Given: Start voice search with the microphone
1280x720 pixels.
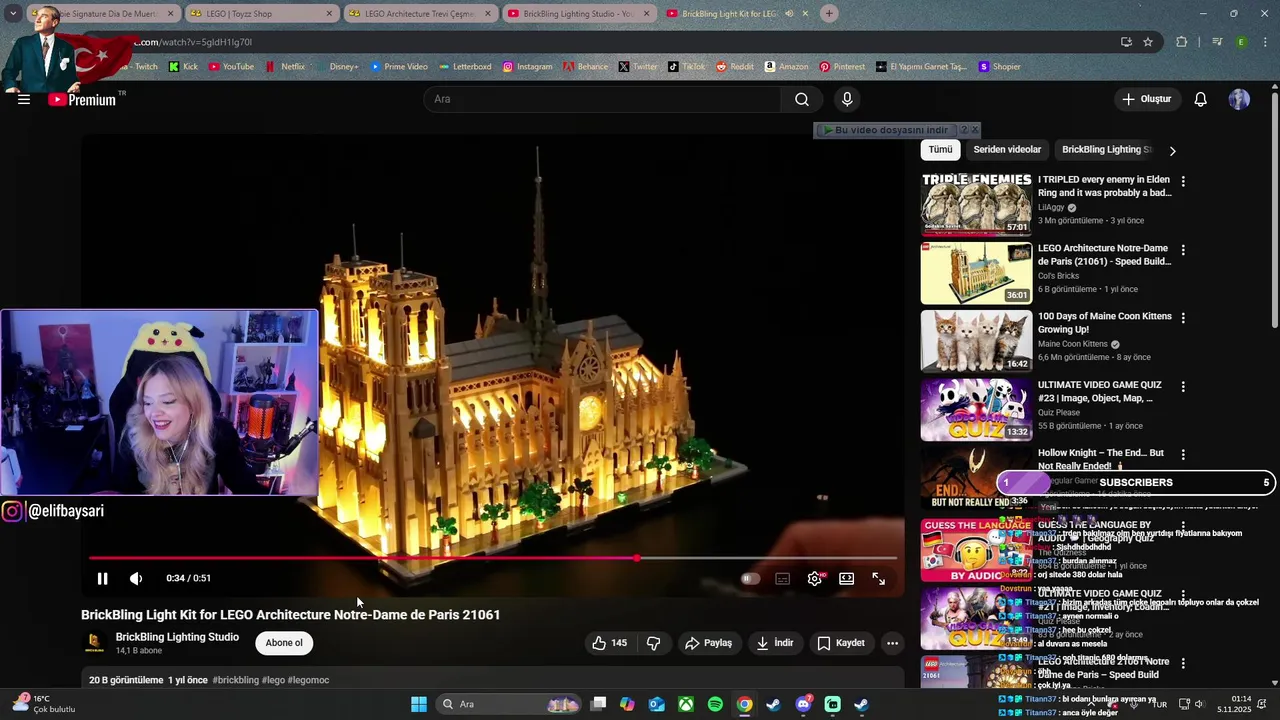Looking at the screenshot, I should (847, 99).
